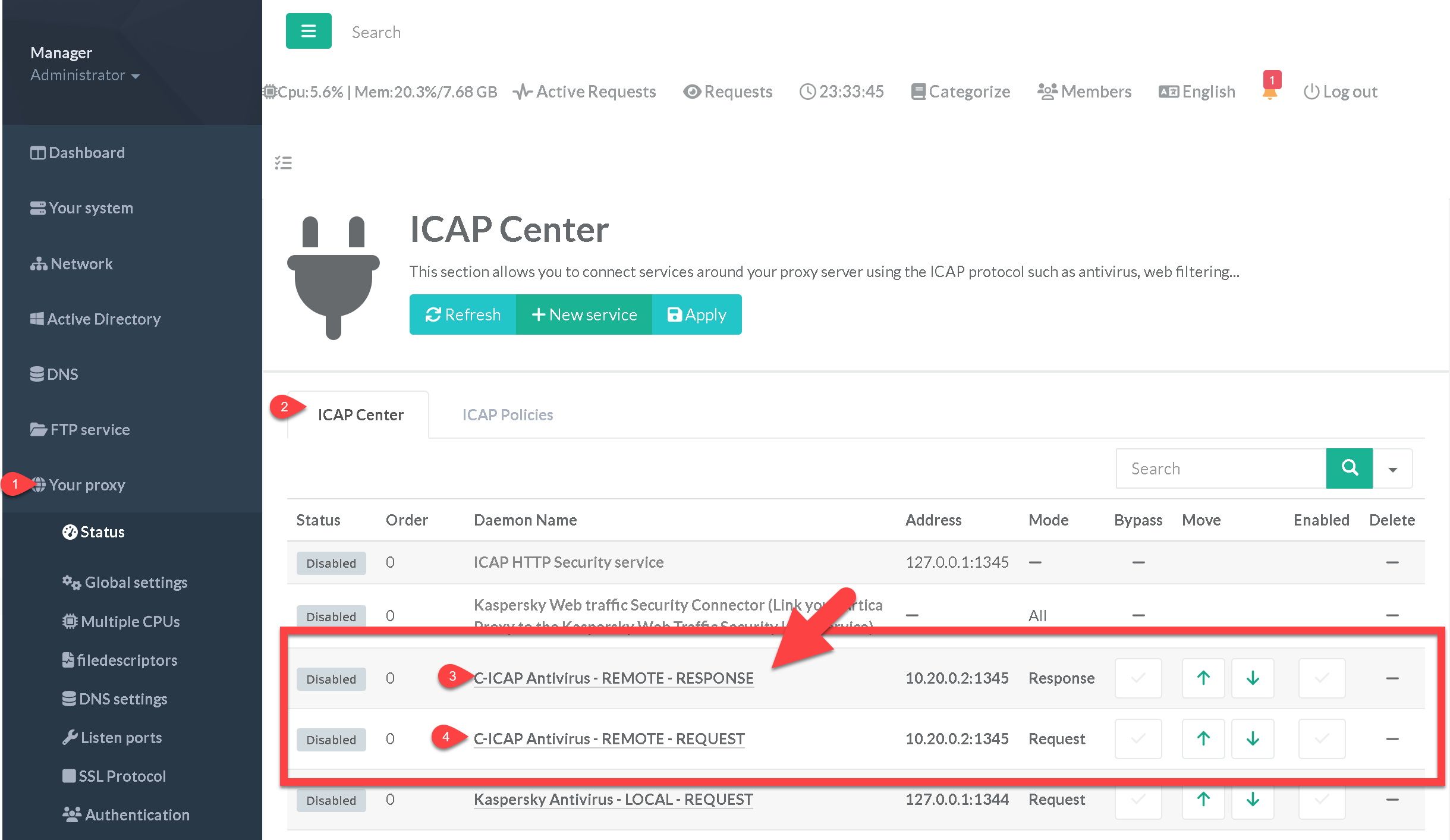The height and width of the screenshot is (840, 1450).
Task: Click the green search magnifier button
Action: point(1349,468)
